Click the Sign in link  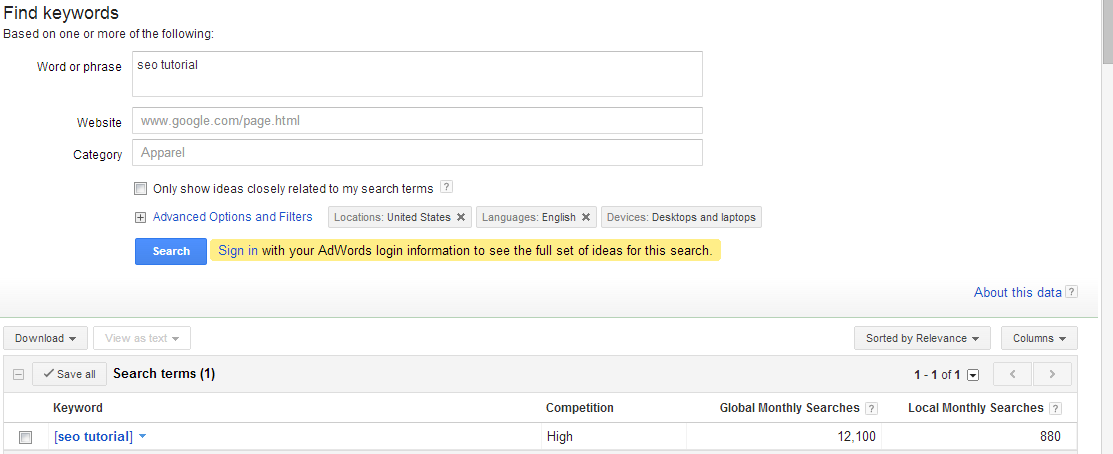click(238, 251)
